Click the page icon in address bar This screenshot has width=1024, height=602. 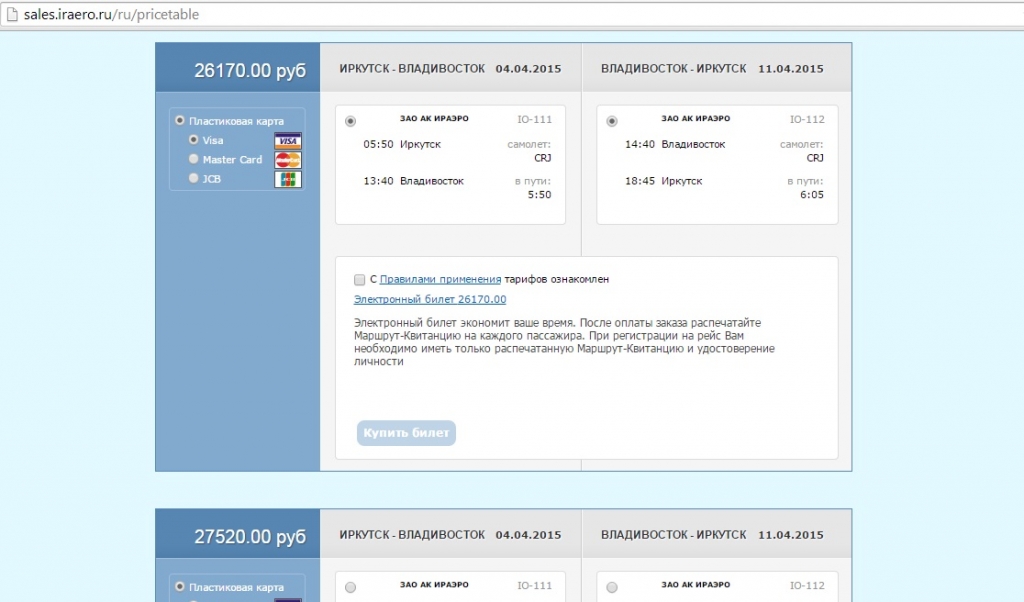click(12, 14)
